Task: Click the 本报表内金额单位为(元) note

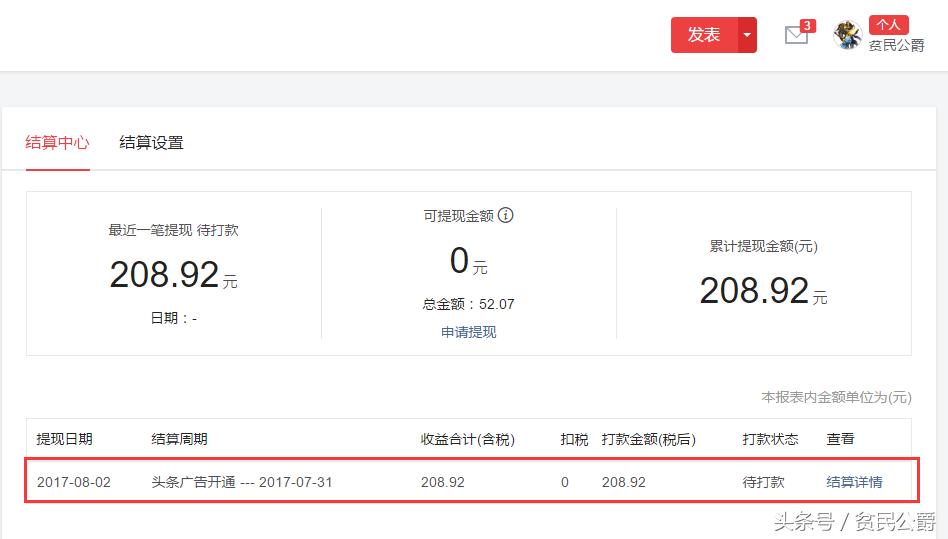Action: click(x=836, y=397)
